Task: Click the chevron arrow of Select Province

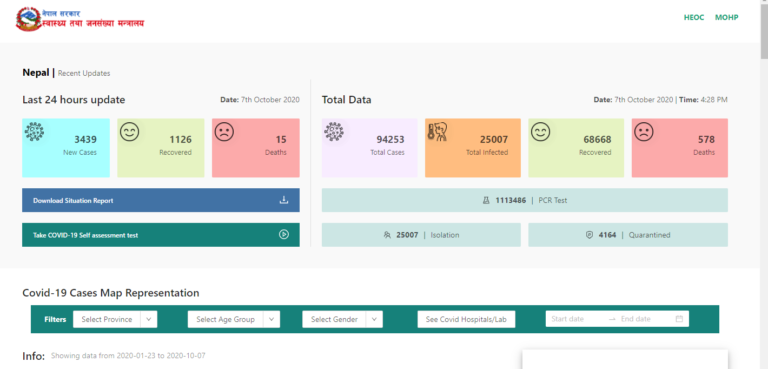Action: click(x=148, y=320)
